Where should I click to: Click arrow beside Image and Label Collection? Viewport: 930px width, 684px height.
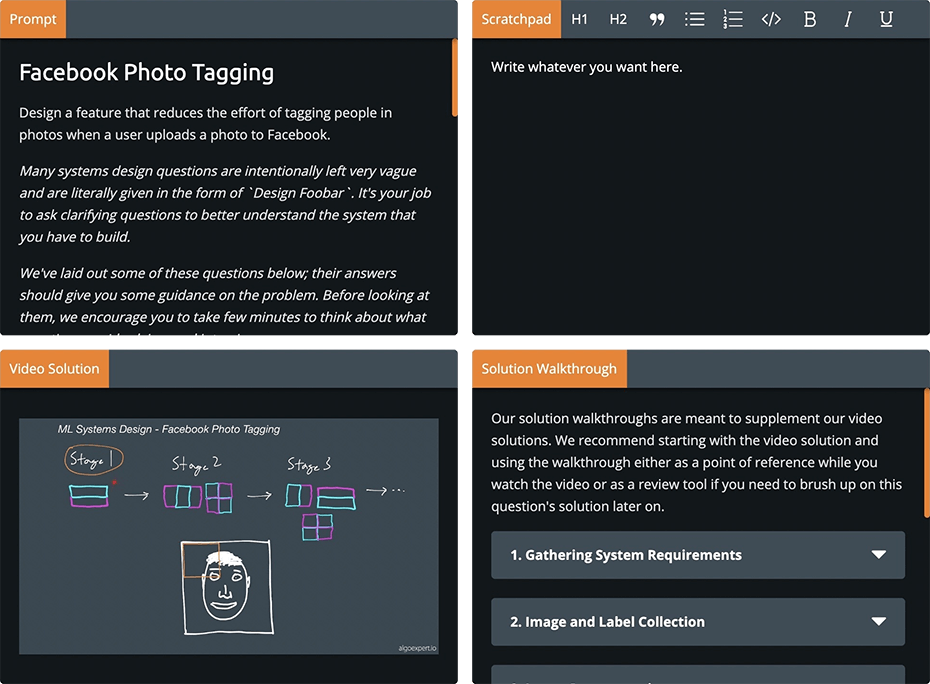tap(879, 622)
